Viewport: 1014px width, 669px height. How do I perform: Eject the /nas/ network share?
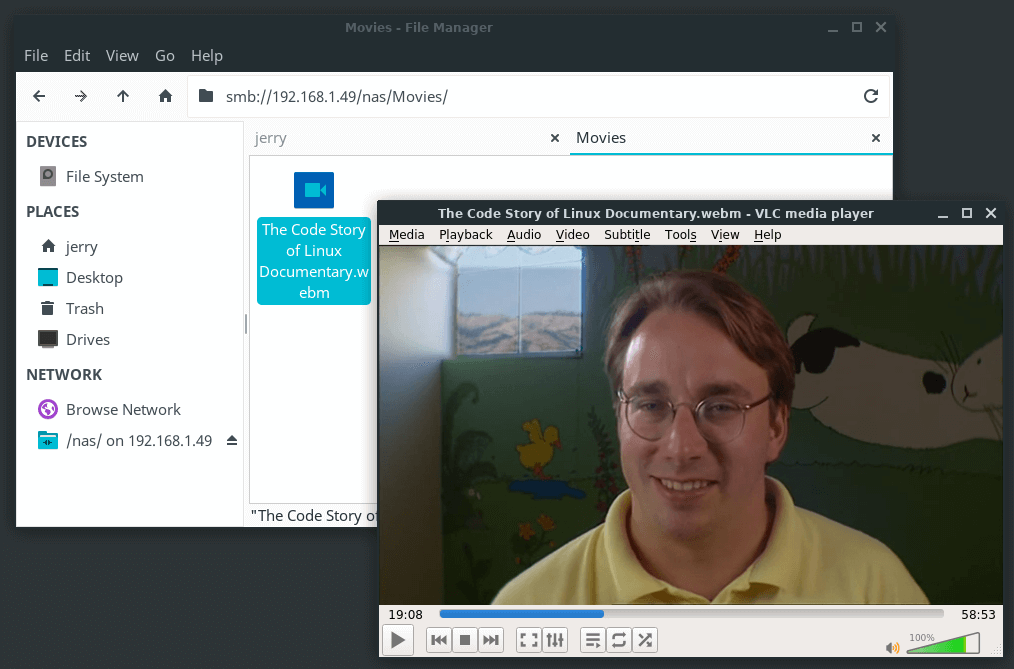tap(232, 440)
